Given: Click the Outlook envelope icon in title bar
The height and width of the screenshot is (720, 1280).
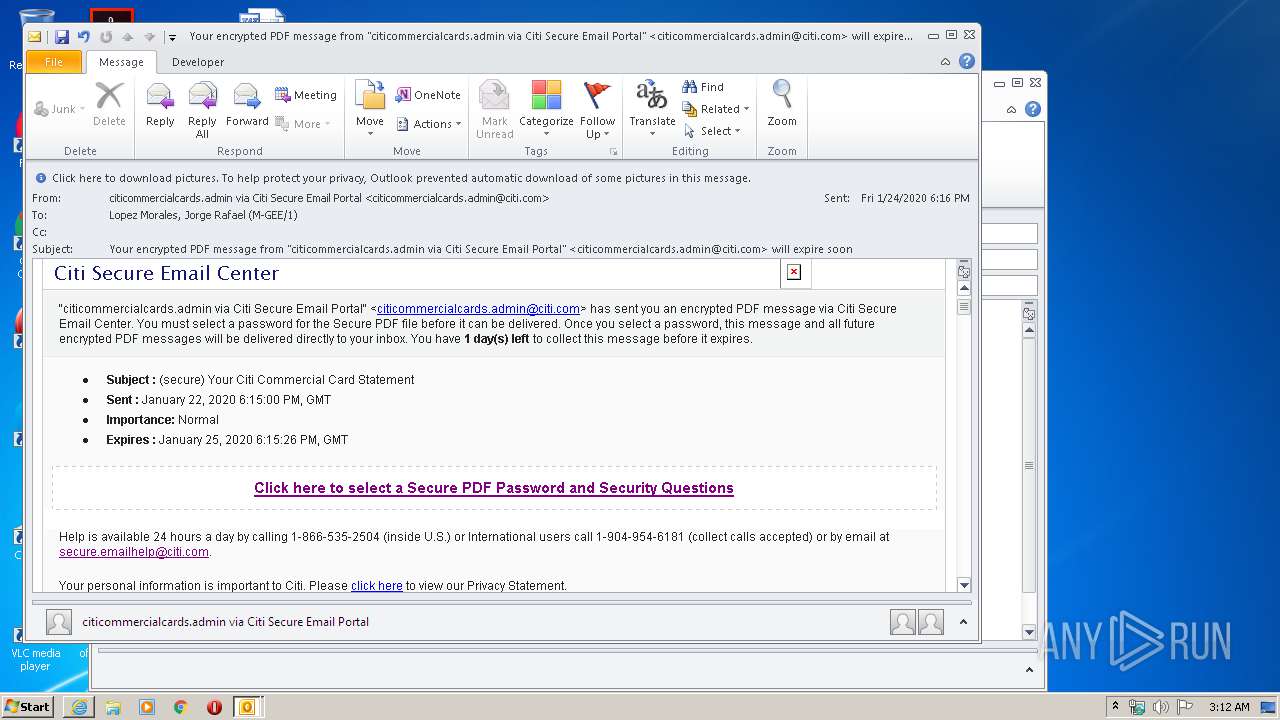Looking at the screenshot, I should [35, 37].
